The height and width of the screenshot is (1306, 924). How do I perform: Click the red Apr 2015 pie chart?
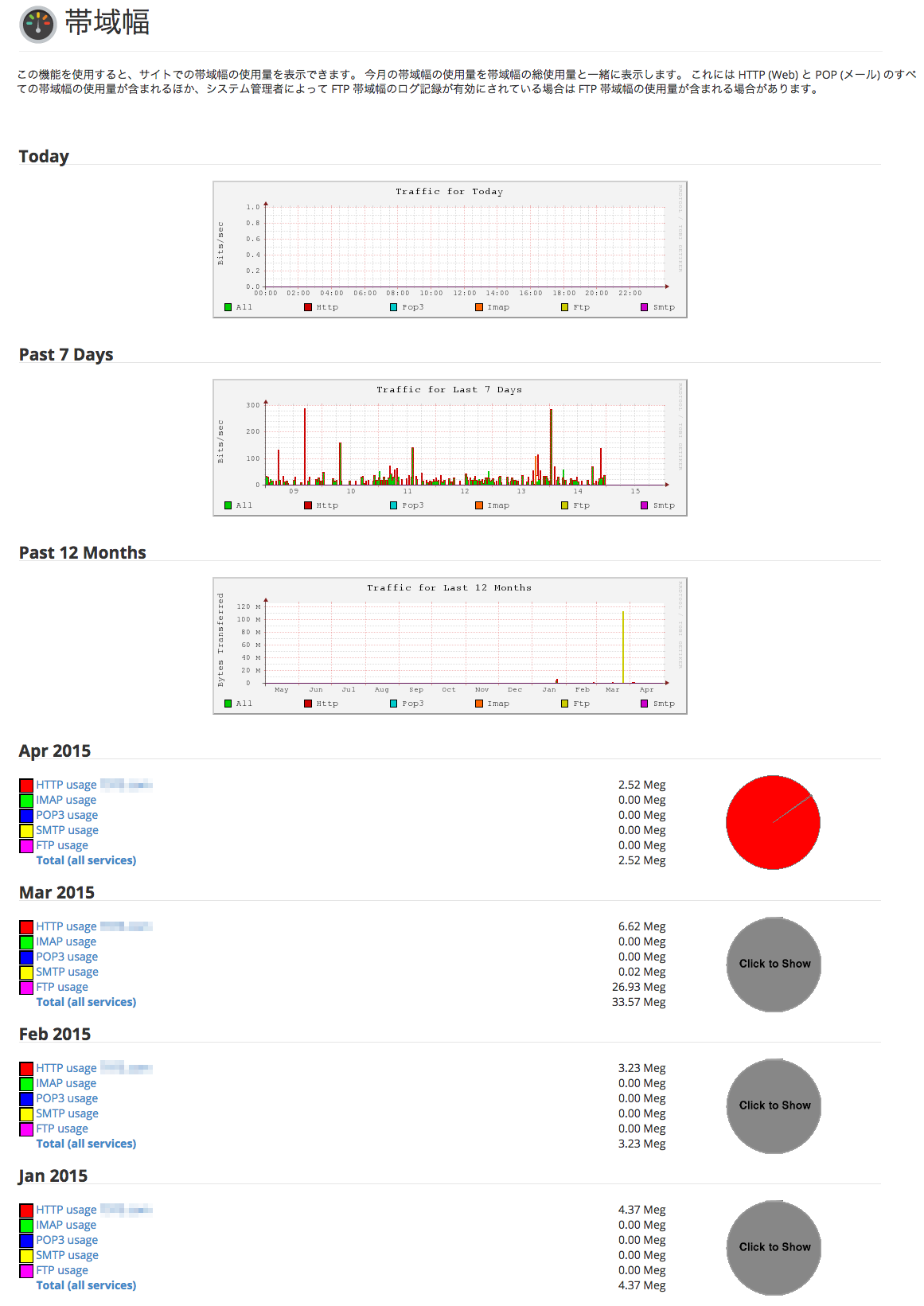[773, 822]
